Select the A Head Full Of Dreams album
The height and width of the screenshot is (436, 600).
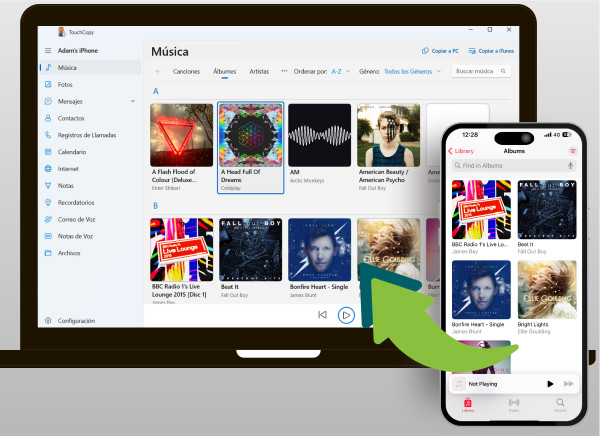251,147
